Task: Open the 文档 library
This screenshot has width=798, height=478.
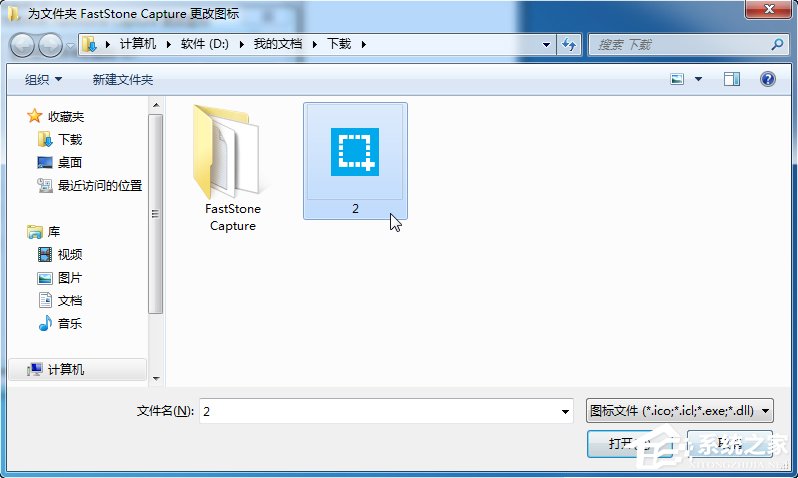Action: (x=70, y=300)
